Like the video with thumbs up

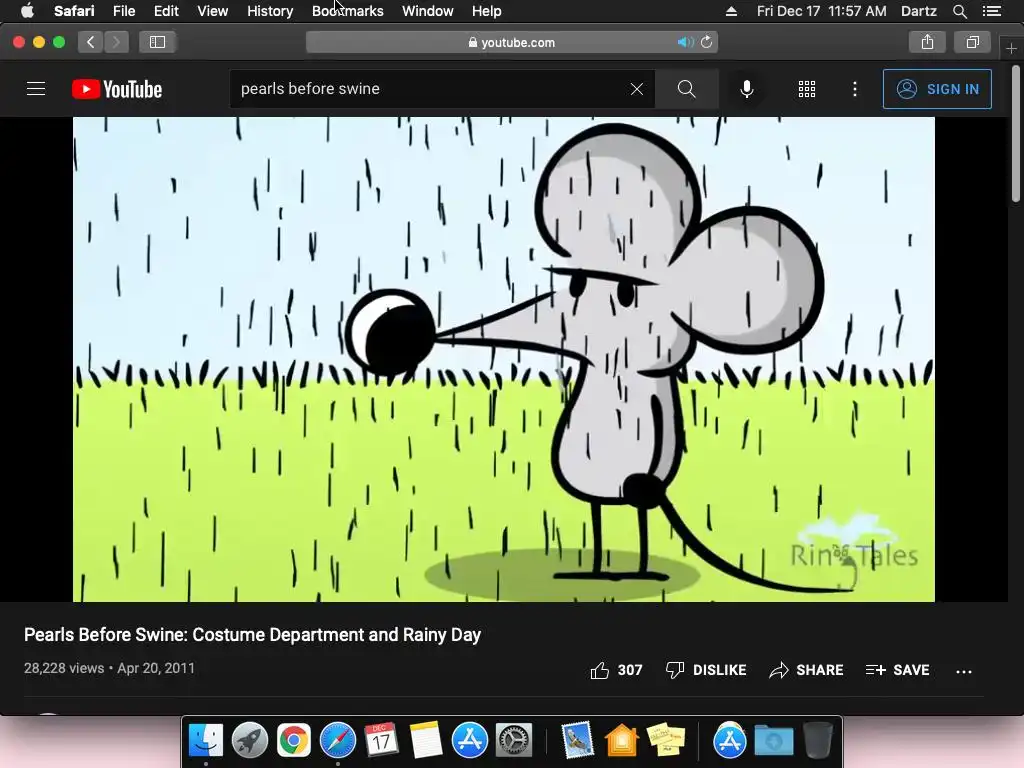[616, 670]
